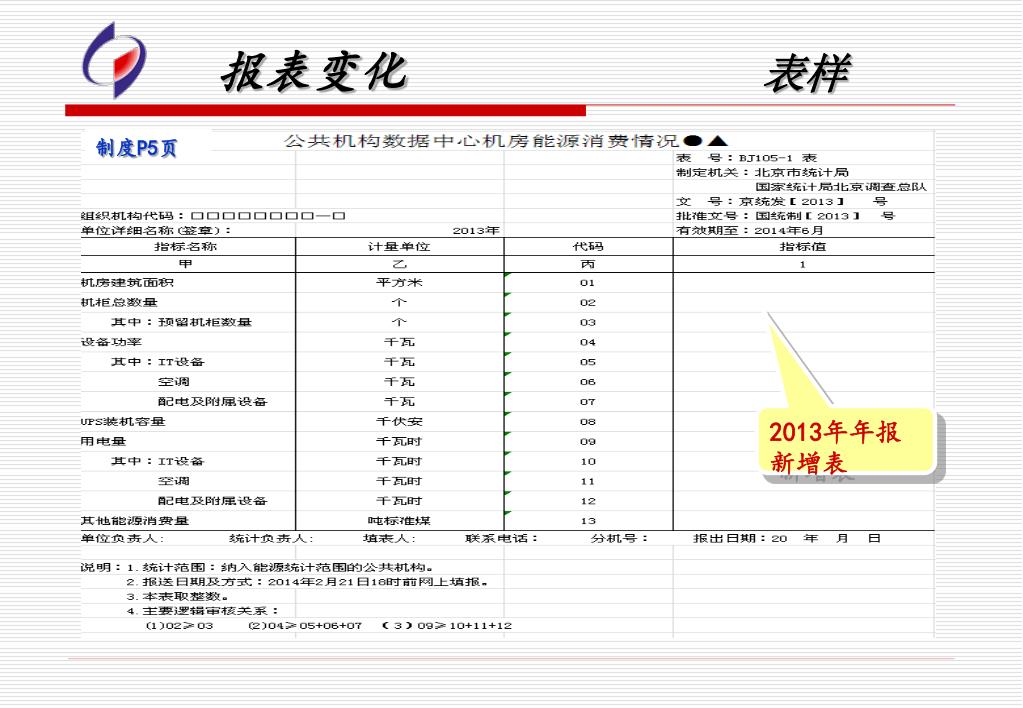Click logic check (1)02≥03

click(179, 626)
